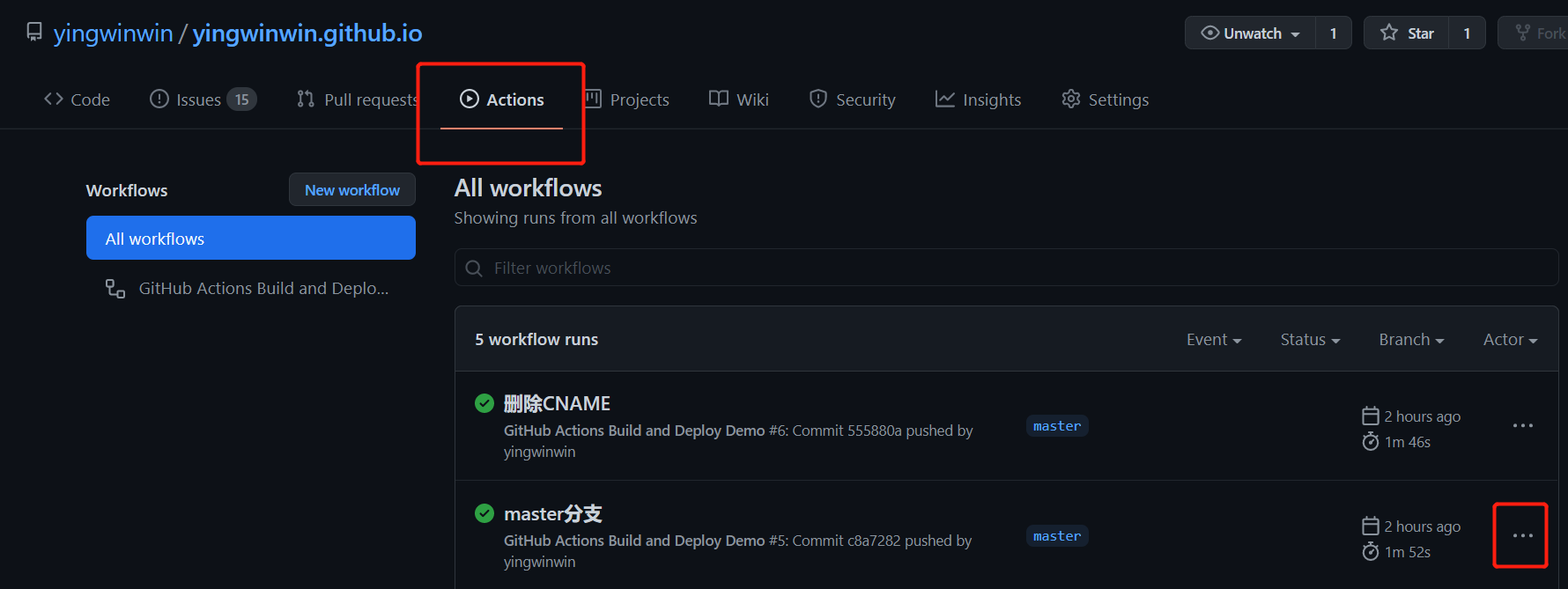Click the Issues count badge 15
This screenshot has height=589, width=1568.
(242, 99)
